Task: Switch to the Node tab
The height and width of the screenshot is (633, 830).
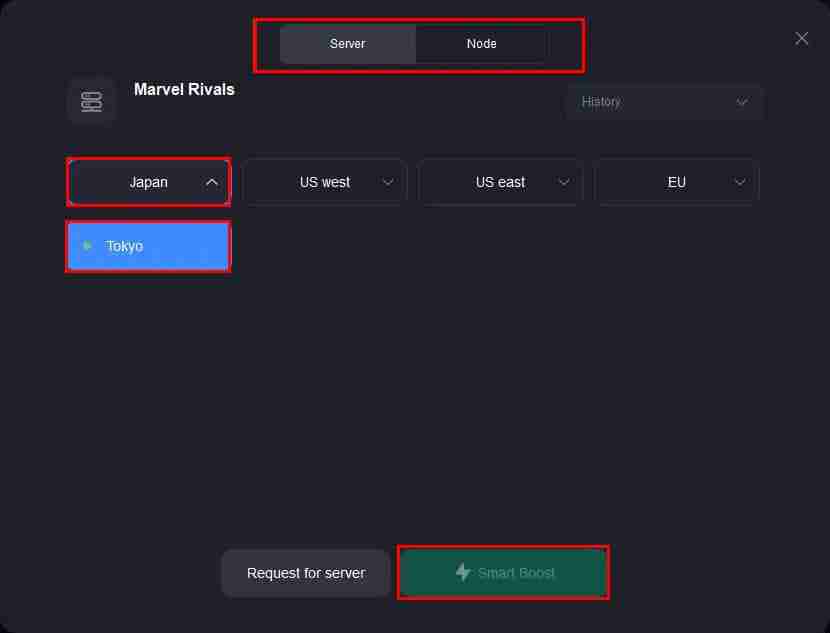Action: tap(481, 44)
